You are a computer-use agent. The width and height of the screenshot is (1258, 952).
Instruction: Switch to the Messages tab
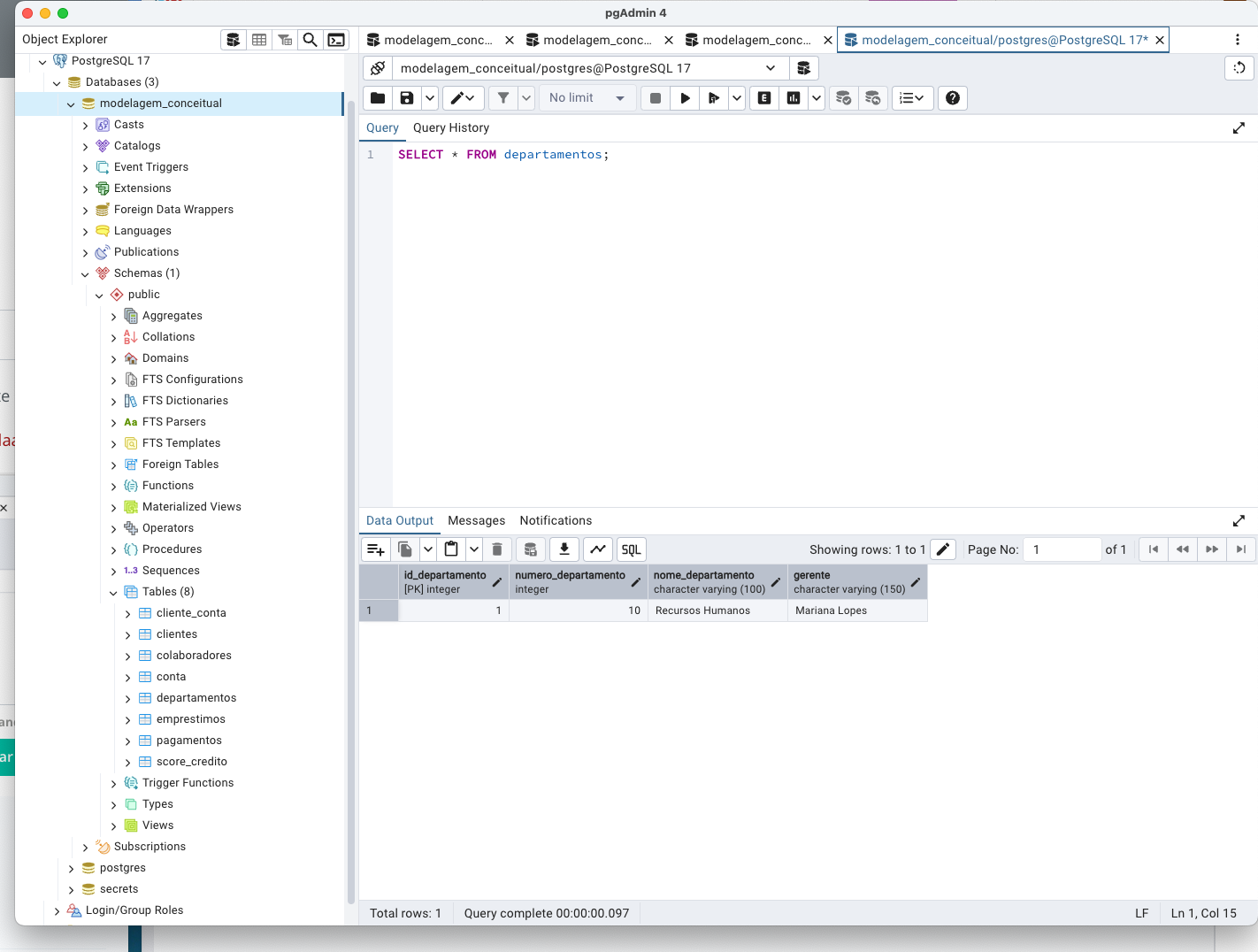(476, 520)
